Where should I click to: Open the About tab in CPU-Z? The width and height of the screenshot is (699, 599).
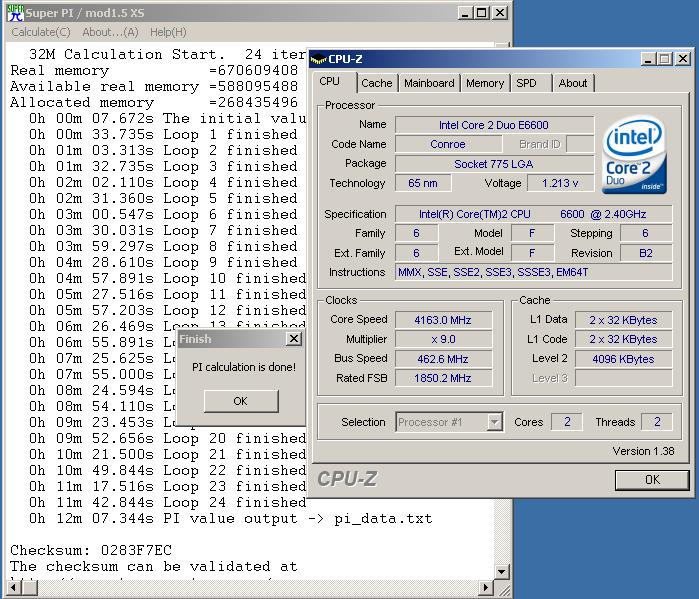573,83
